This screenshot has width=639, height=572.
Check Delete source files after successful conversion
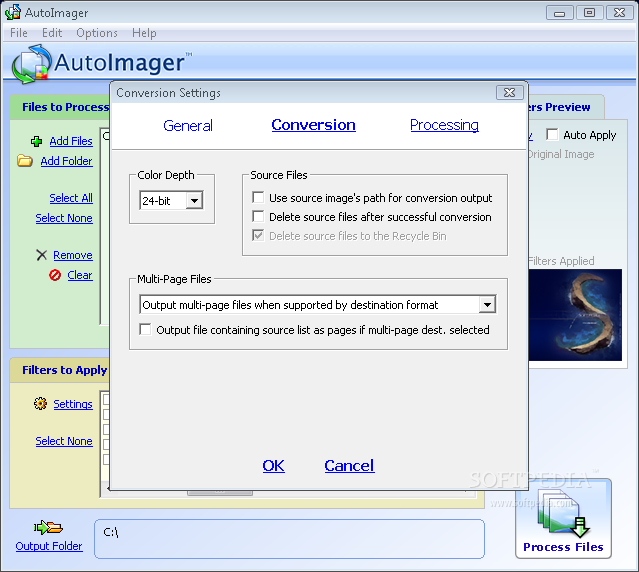point(258,216)
